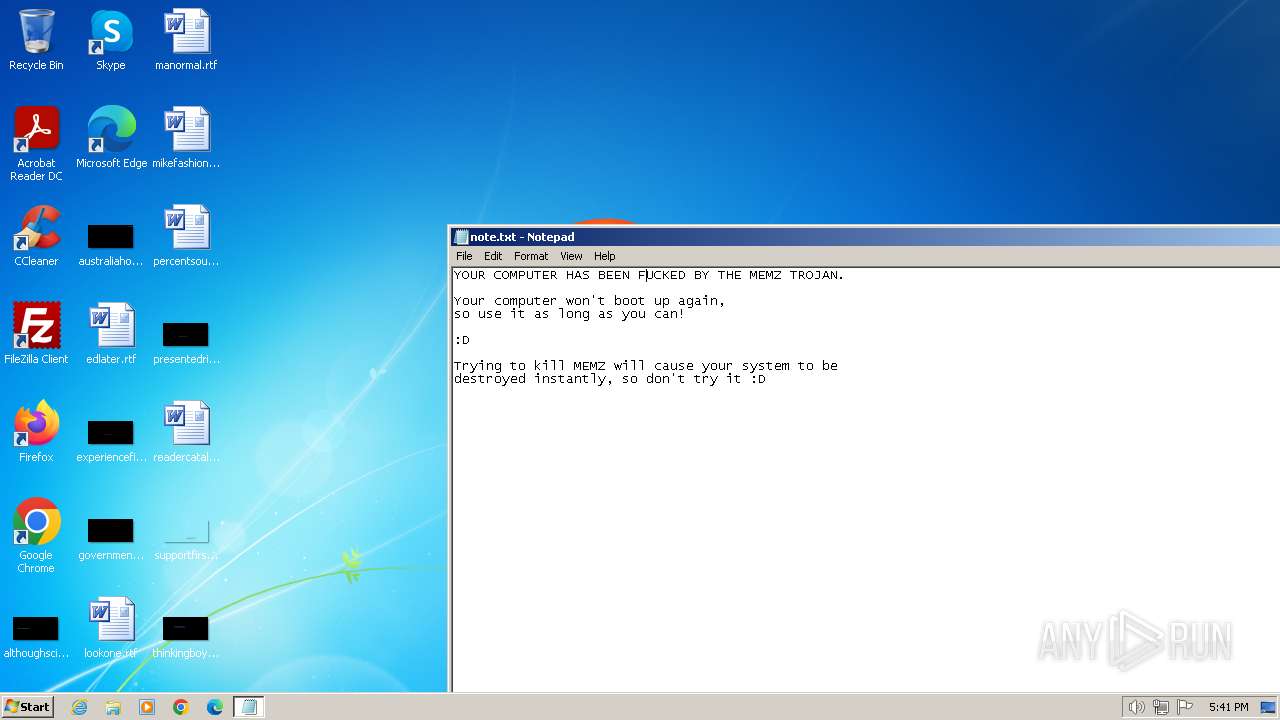Open the CCleaner desktop shortcut
The image size is (1280, 720).
tap(36, 236)
